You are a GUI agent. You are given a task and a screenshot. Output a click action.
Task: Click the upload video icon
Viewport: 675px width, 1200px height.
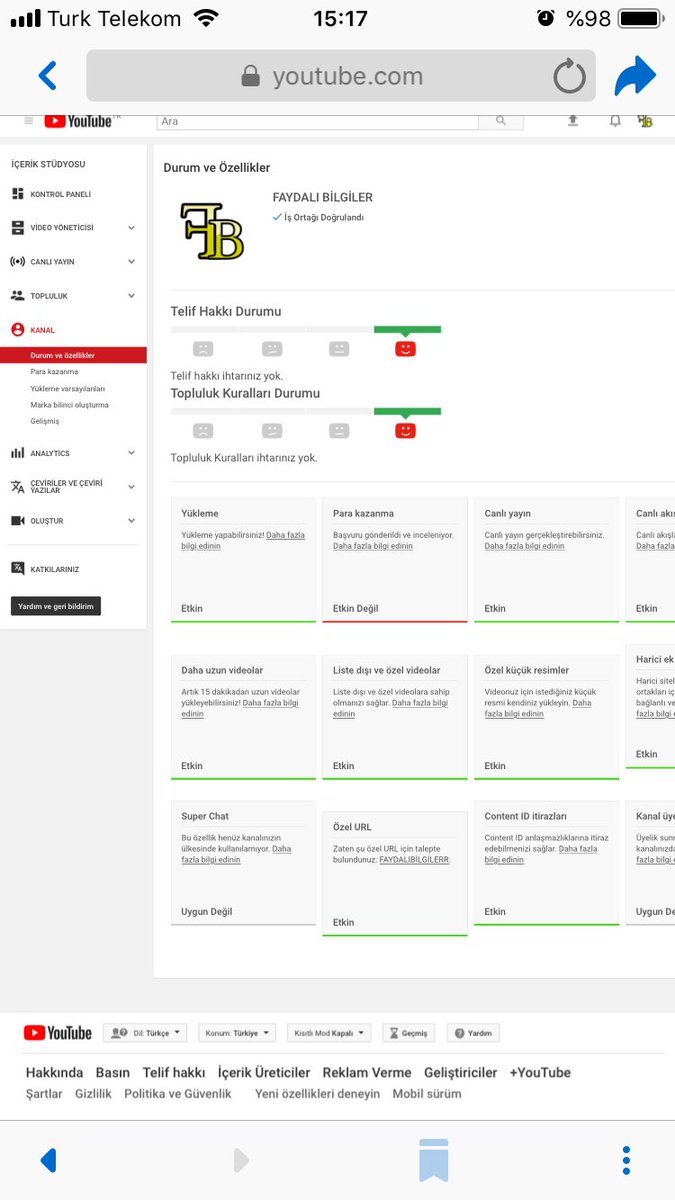(573, 121)
